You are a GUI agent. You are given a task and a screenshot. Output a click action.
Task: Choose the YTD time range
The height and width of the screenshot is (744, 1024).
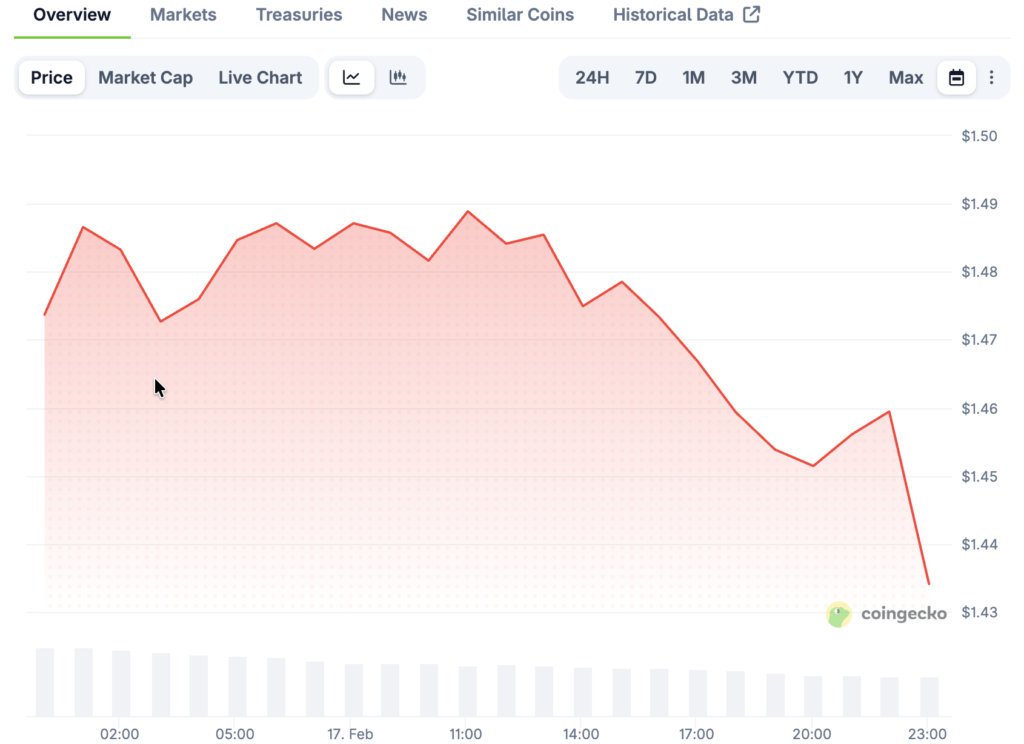[800, 78]
